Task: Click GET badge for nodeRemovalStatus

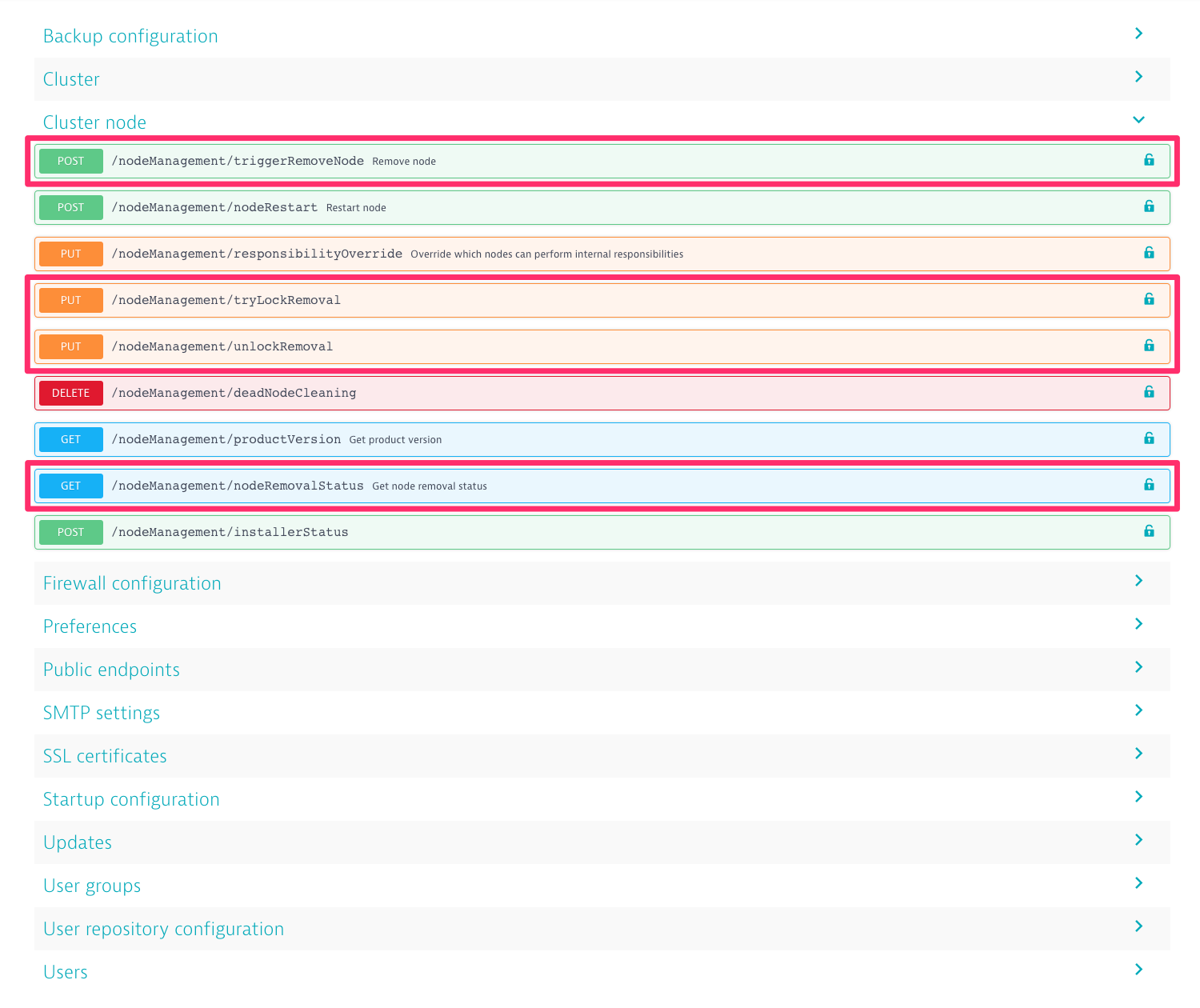Action: (x=71, y=486)
